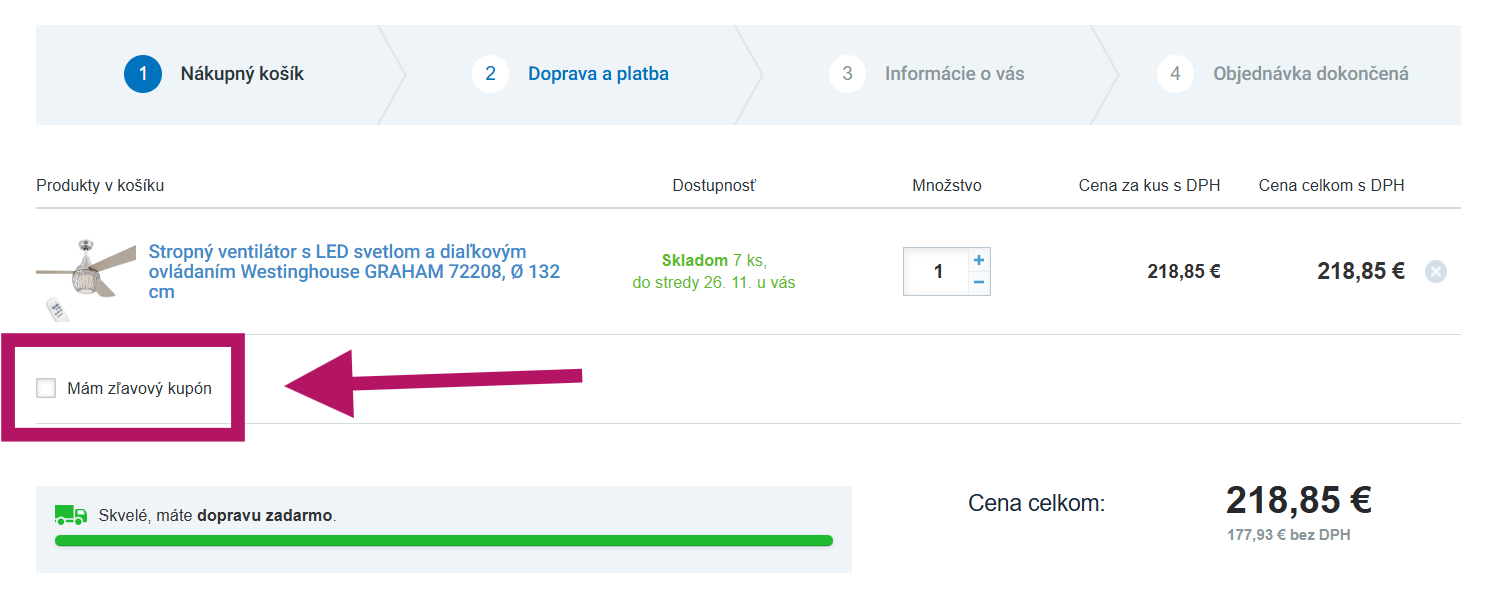Click the green delivery truck icon
This screenshot has height=606, width=1485.
coord(71,515)
